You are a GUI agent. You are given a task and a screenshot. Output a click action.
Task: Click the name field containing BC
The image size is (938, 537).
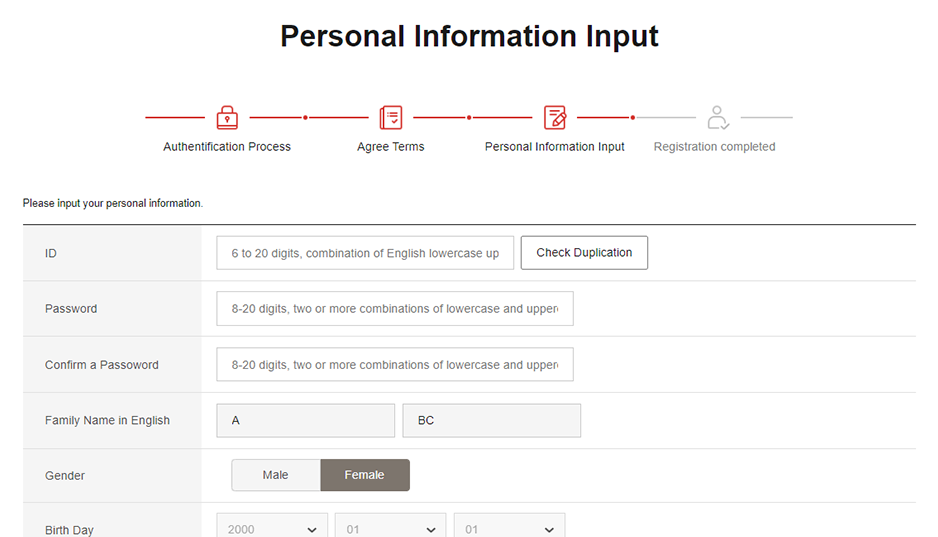[x=491, y=421]
